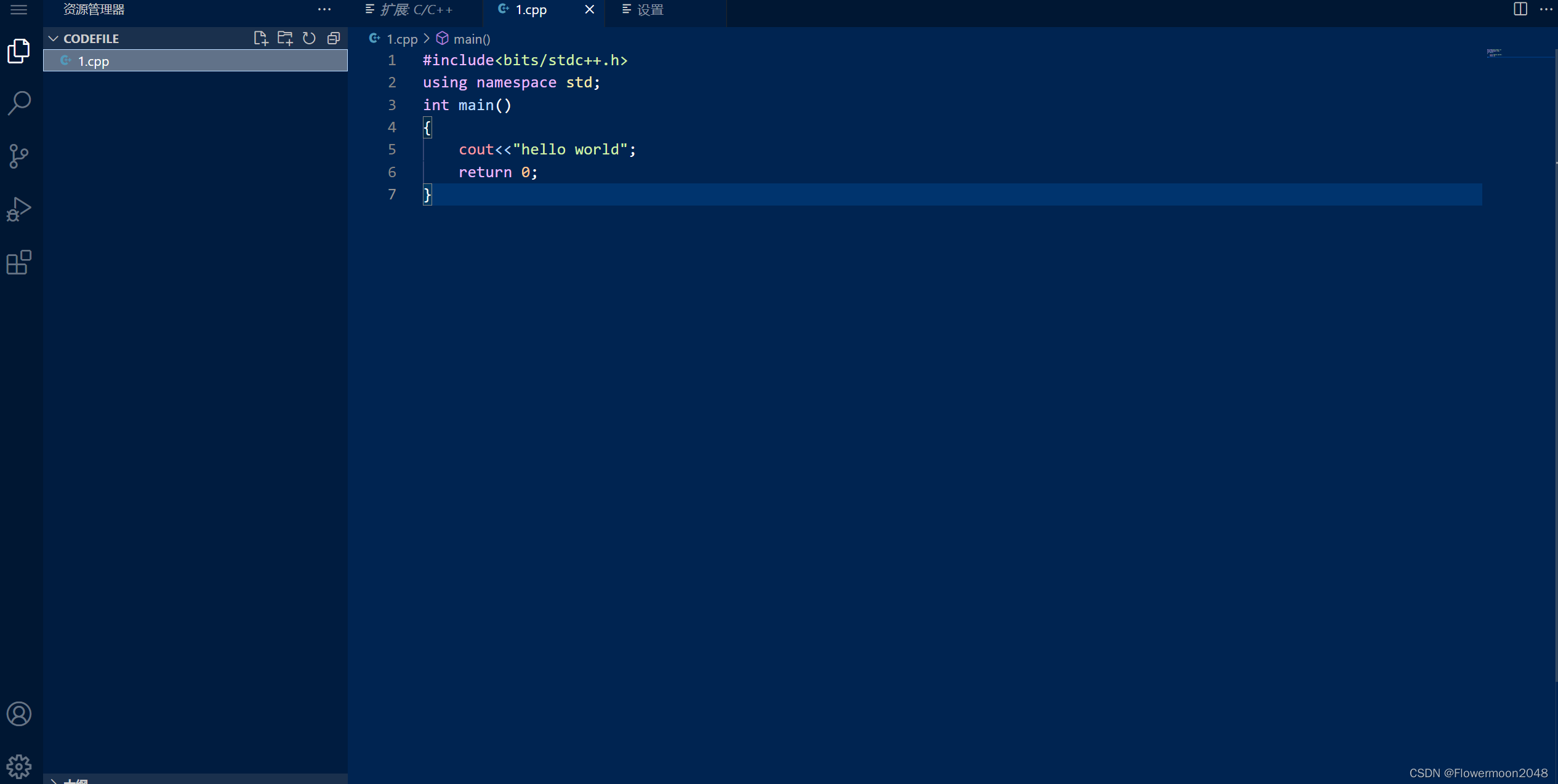The image size is (1558, 784).
Task: Click line number 1 in gutter
Action: click(x=392, y=60)
